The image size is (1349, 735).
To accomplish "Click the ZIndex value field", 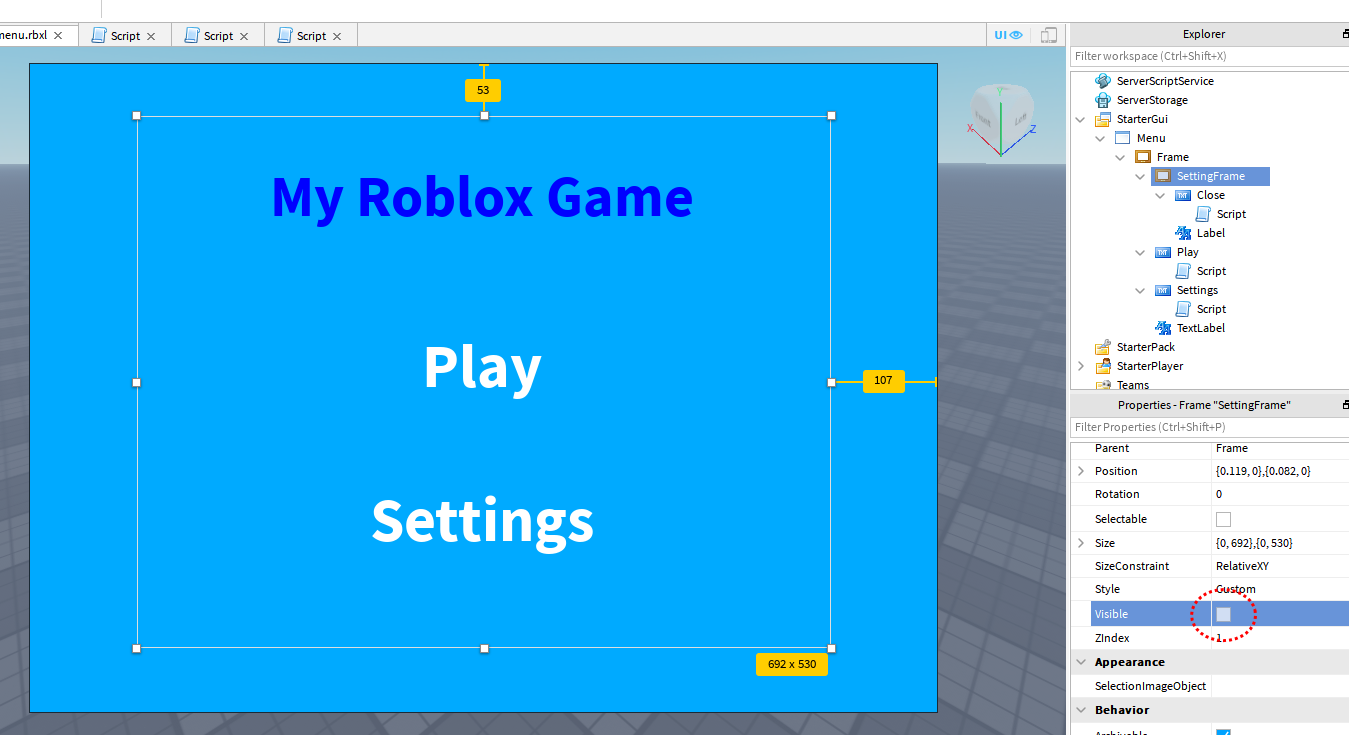I will point(1280,638).
